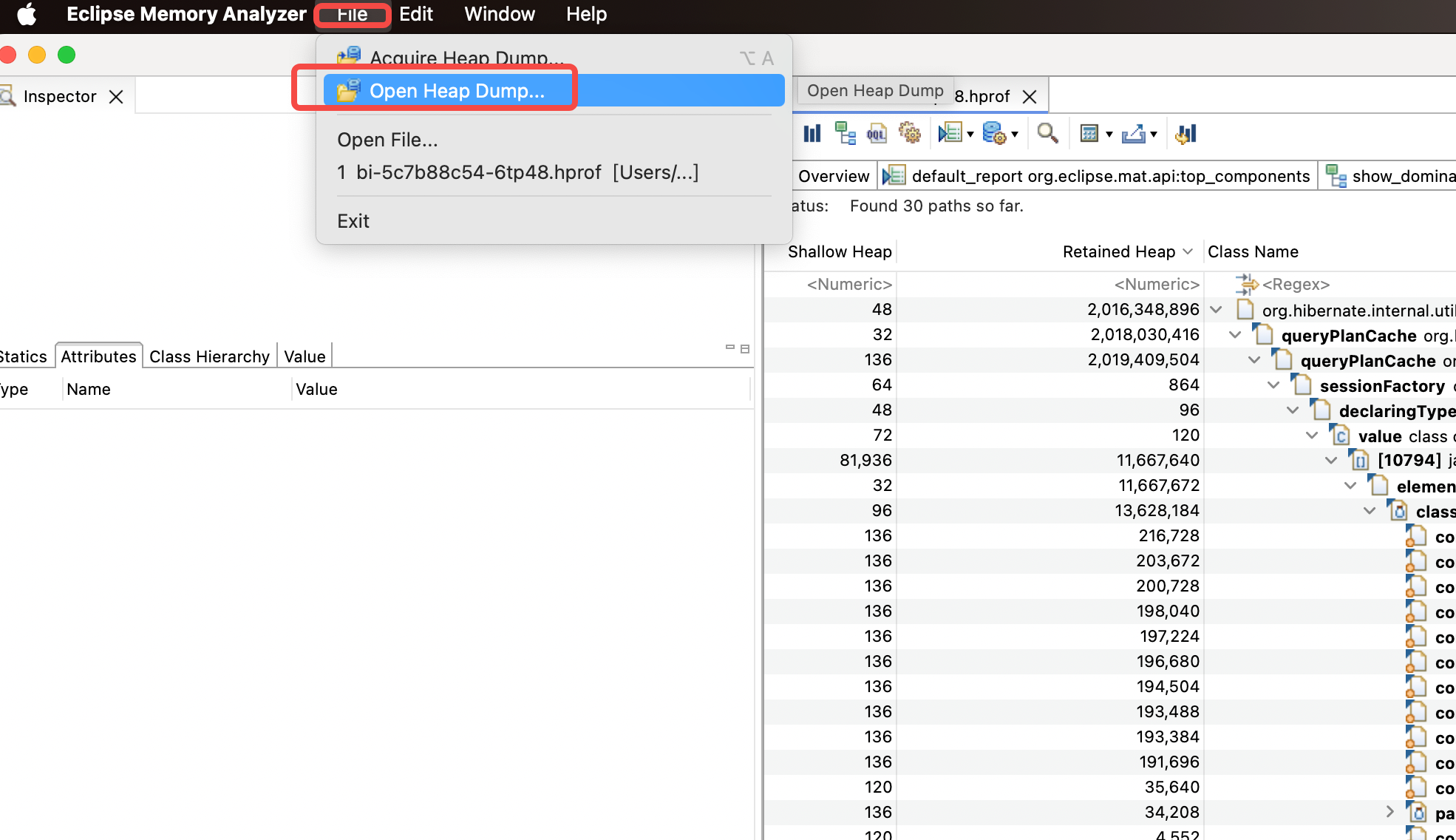Screen dimensions: 1456x840
Task: Click the Find Object by Address magnifier
Action: tap(1047, 134)
